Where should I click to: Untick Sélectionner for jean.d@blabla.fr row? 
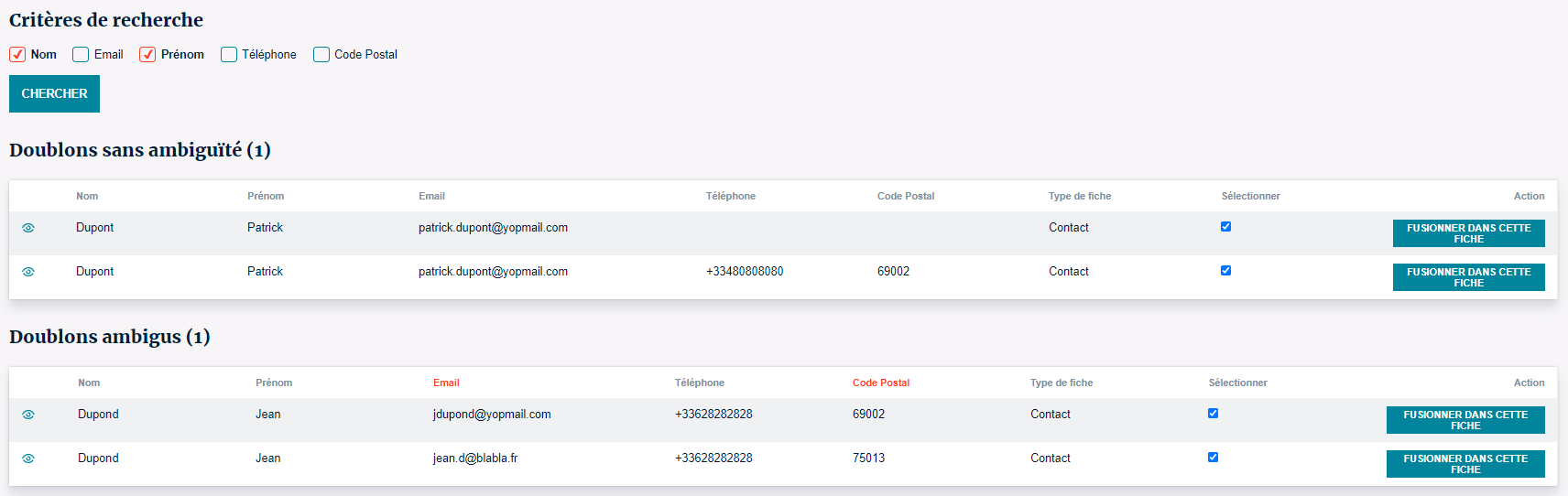1213,458
